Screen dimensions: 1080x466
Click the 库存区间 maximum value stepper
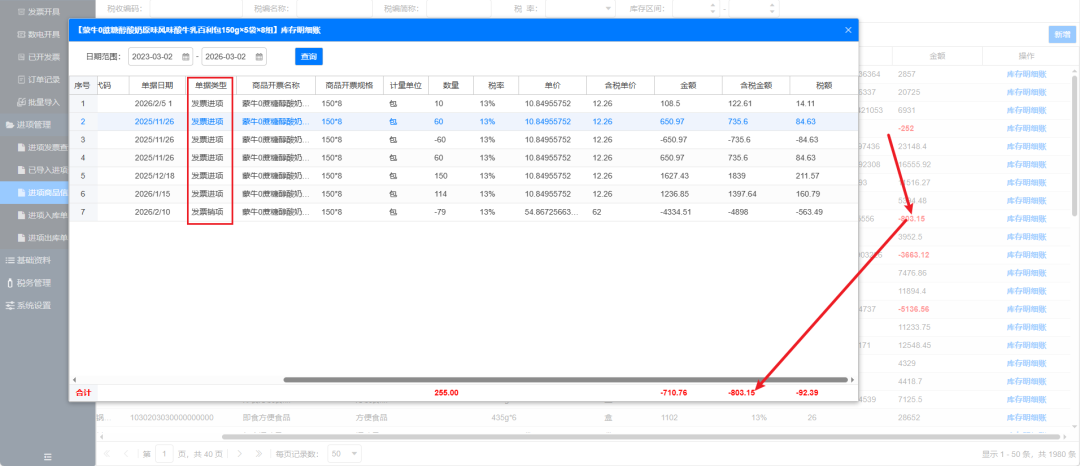pyautogui.click(x=771, y=8)
